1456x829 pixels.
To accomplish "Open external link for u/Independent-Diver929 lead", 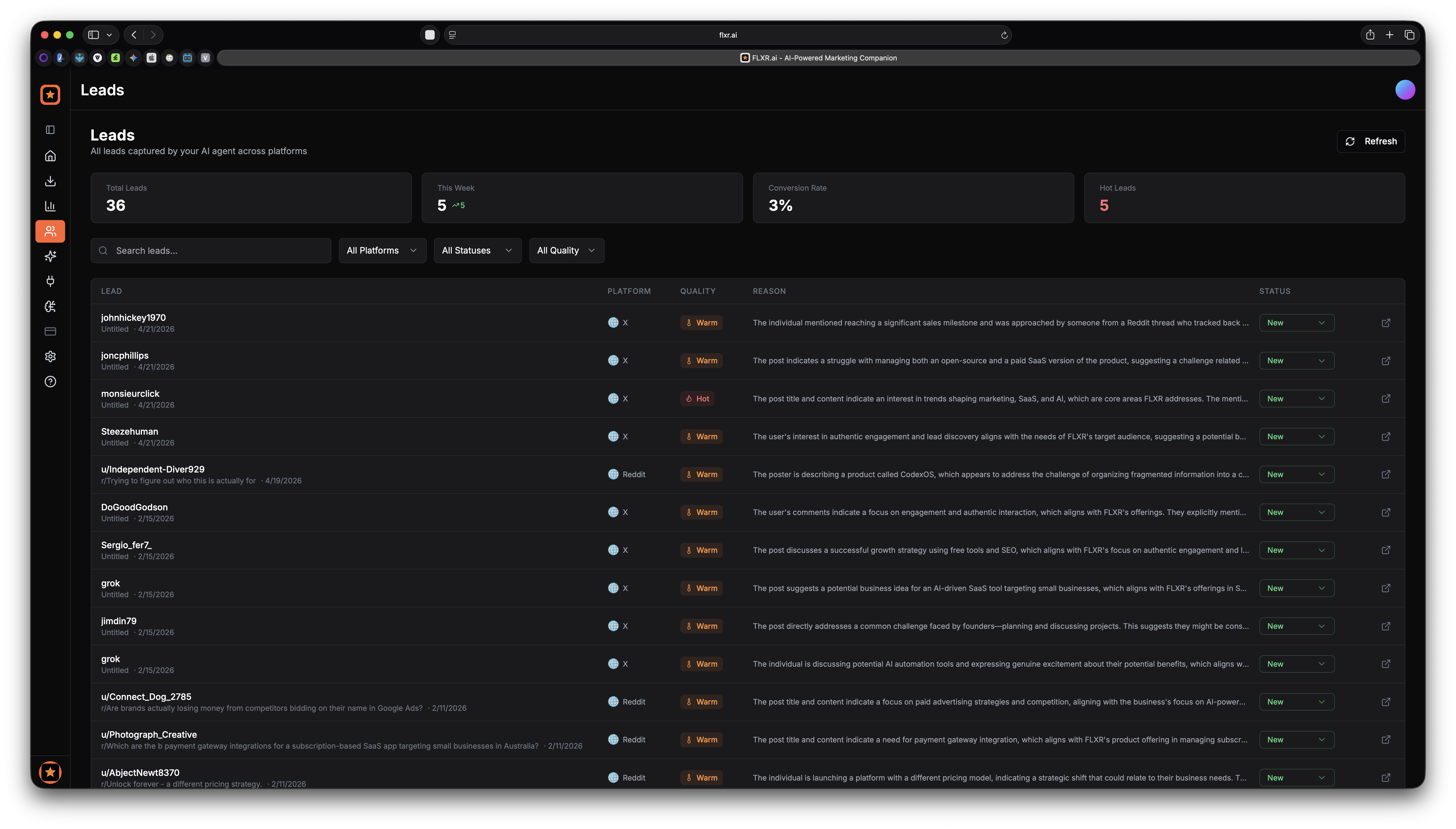I will [x=1385, y=474].
